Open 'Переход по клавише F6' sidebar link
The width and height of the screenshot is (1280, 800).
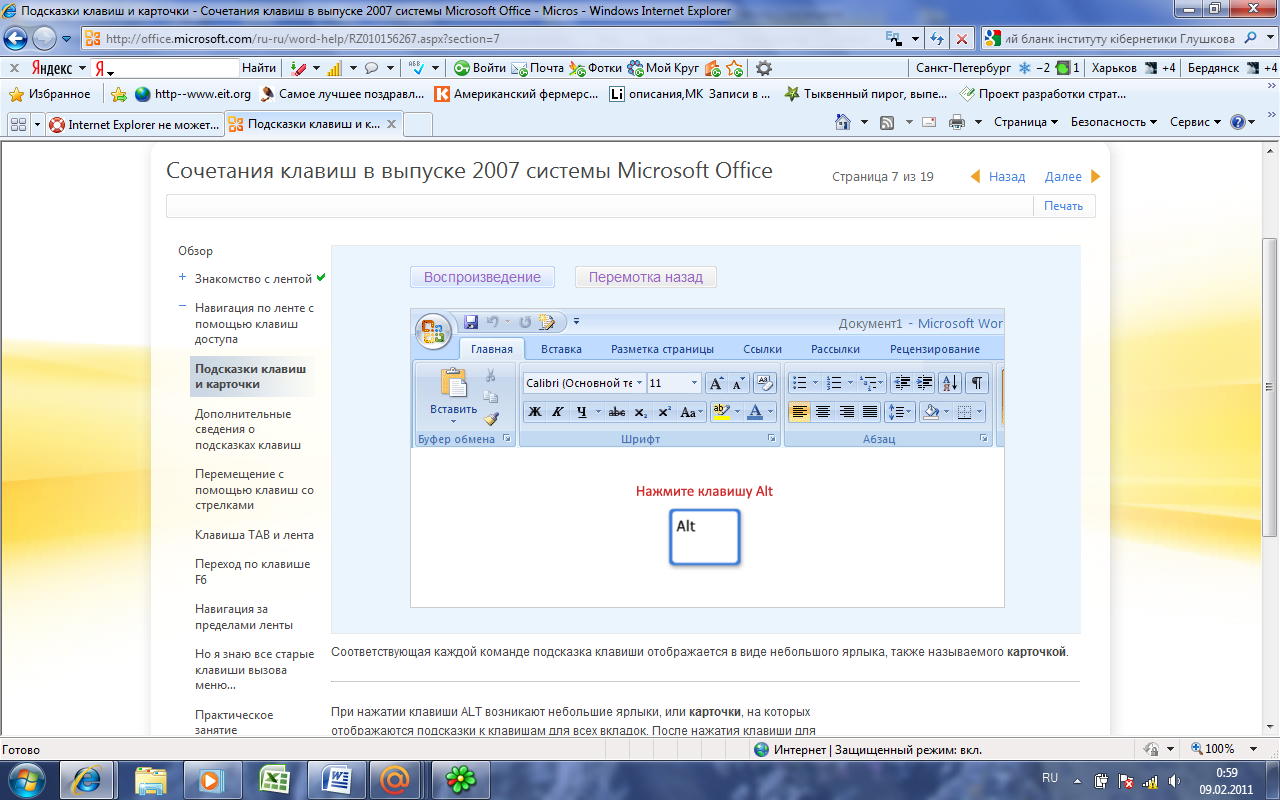tap(252, 571)
